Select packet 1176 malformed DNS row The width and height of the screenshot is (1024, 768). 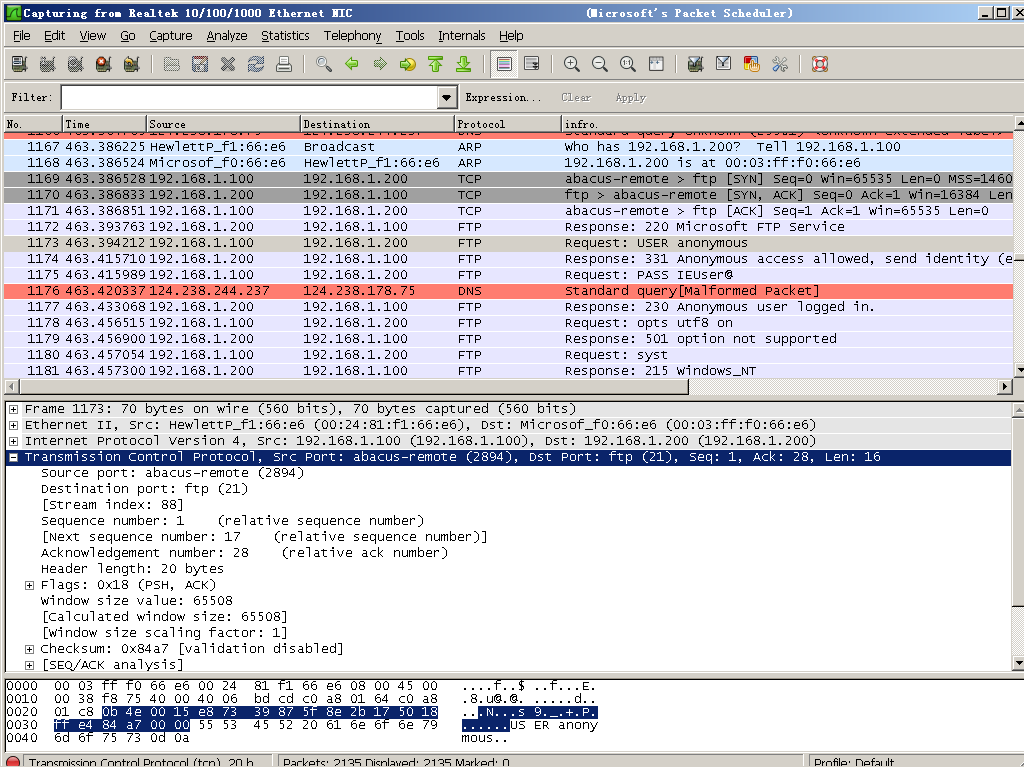click(508, 291)
